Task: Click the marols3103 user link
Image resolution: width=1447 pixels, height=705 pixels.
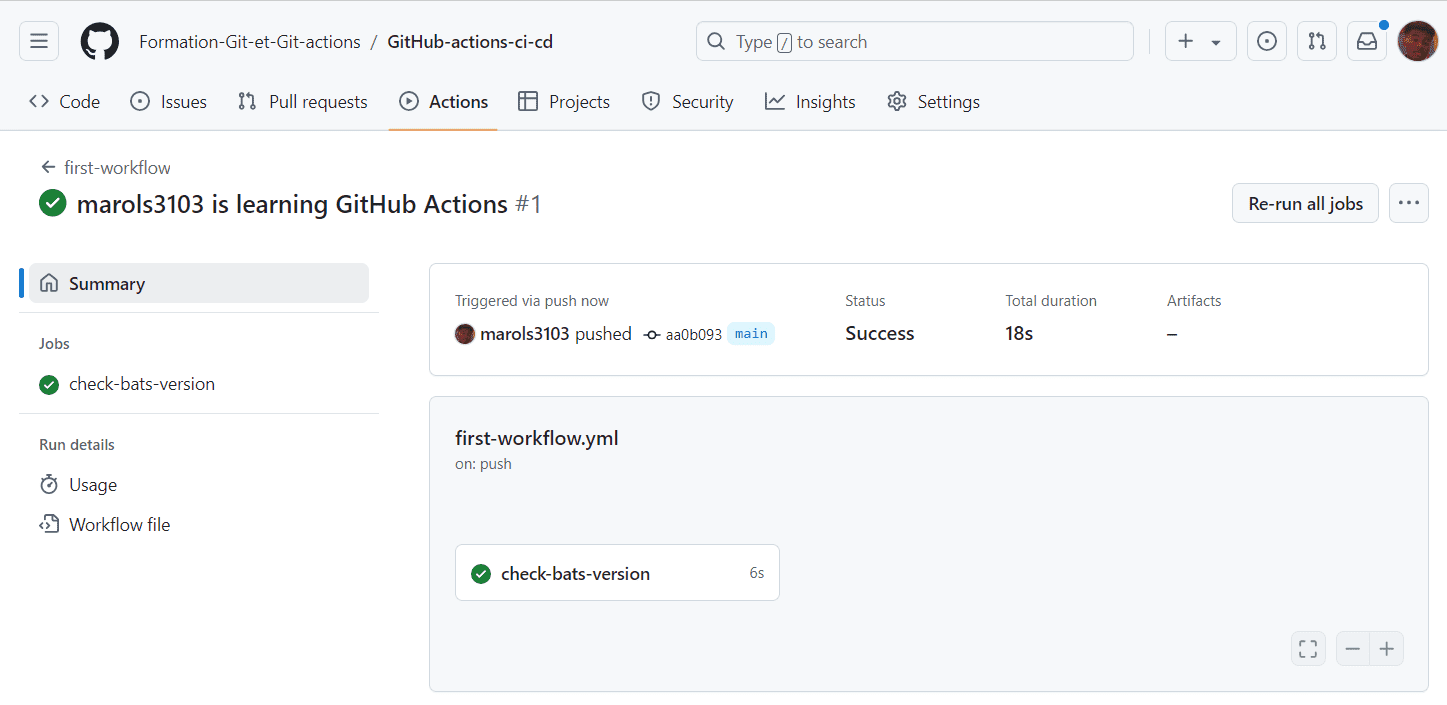Action: tap(525, 334)
